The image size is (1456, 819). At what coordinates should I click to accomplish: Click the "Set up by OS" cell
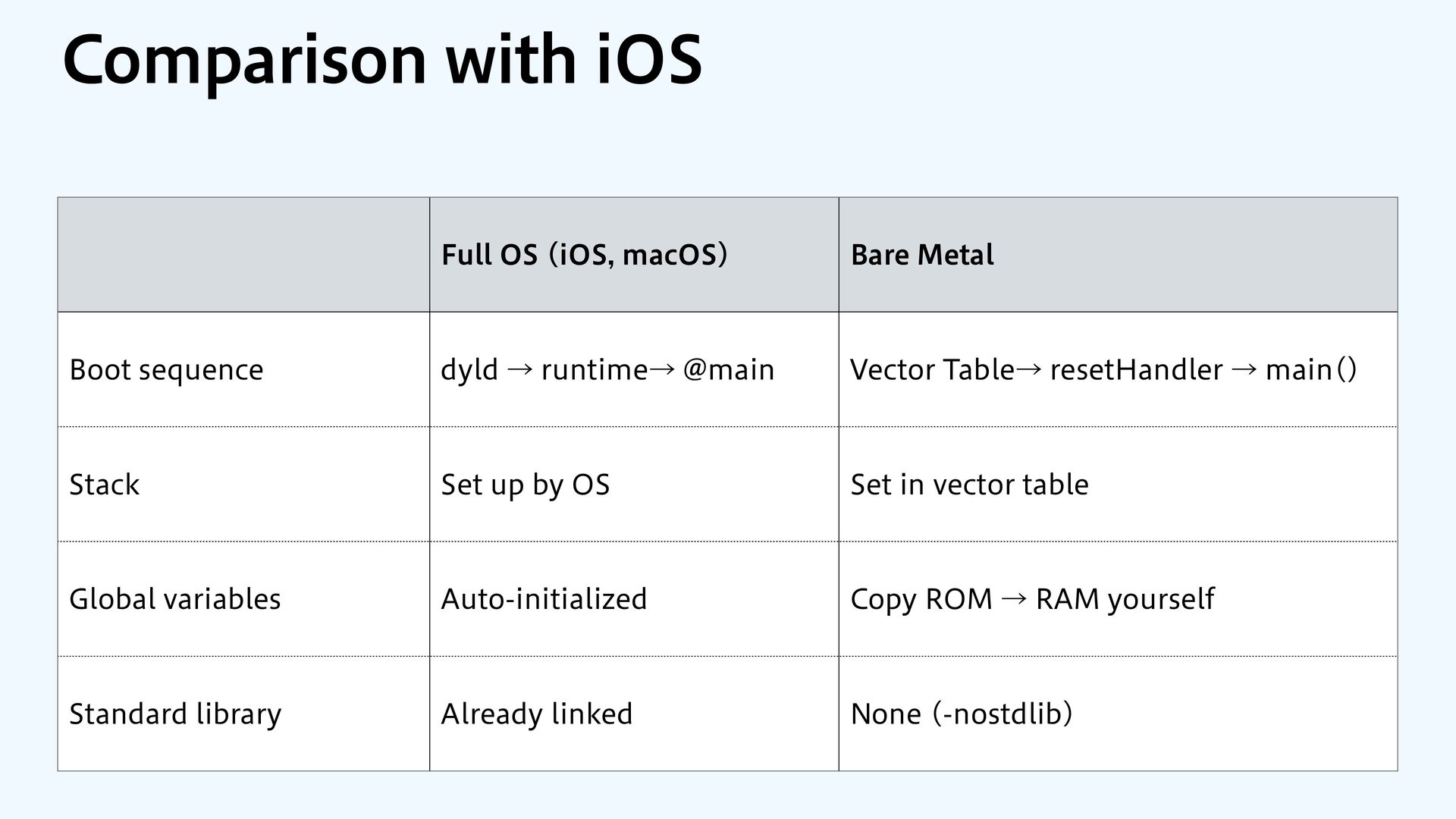coord(525,485)
